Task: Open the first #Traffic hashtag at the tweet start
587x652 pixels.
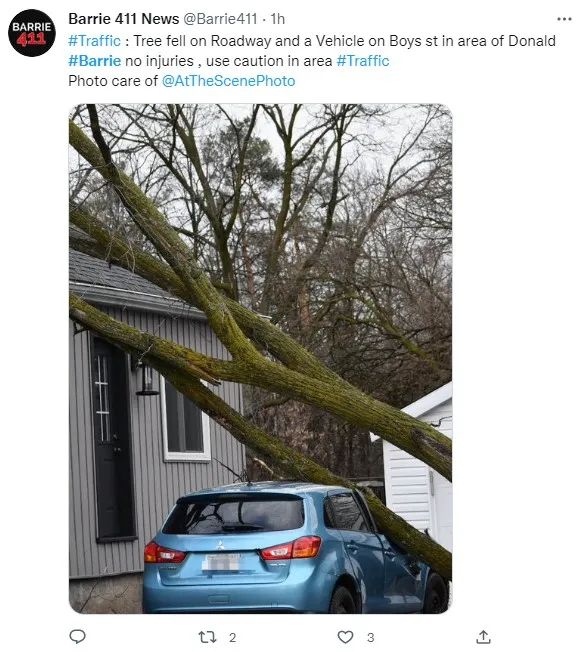Action: [x=94, y=41]
